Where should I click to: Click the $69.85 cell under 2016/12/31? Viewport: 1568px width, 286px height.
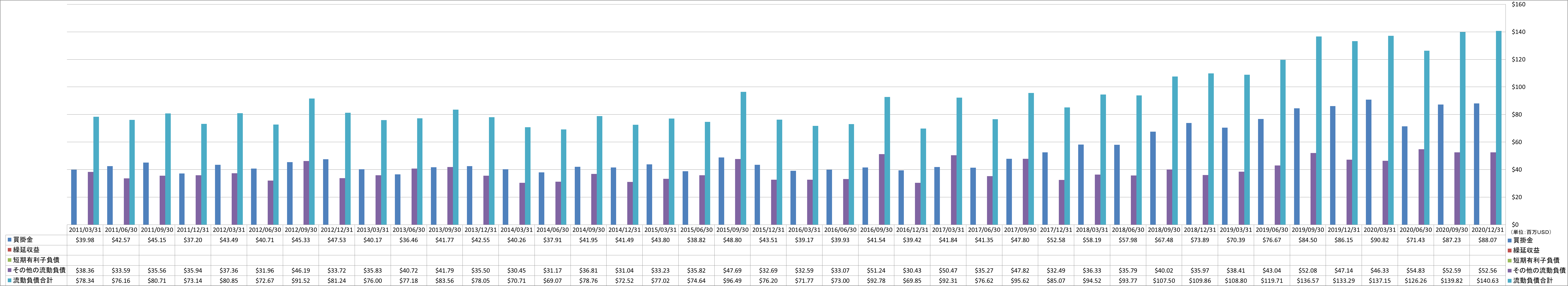click(913, 280)
